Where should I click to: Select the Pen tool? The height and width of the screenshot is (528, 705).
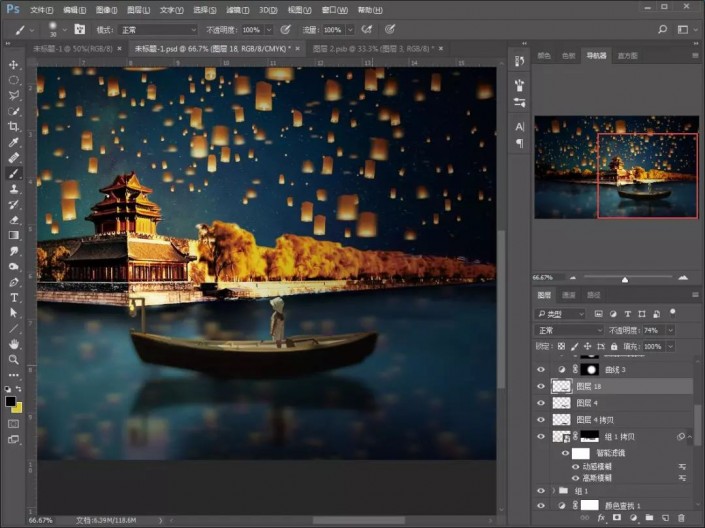(13, 282)
